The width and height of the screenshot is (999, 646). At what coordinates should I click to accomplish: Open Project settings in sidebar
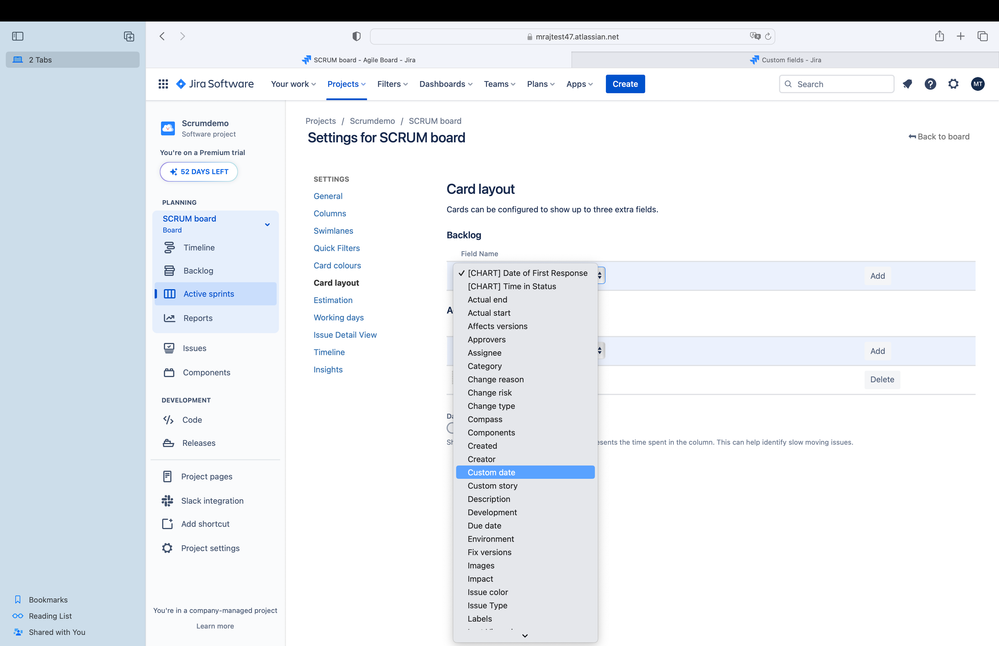point(215,548)
